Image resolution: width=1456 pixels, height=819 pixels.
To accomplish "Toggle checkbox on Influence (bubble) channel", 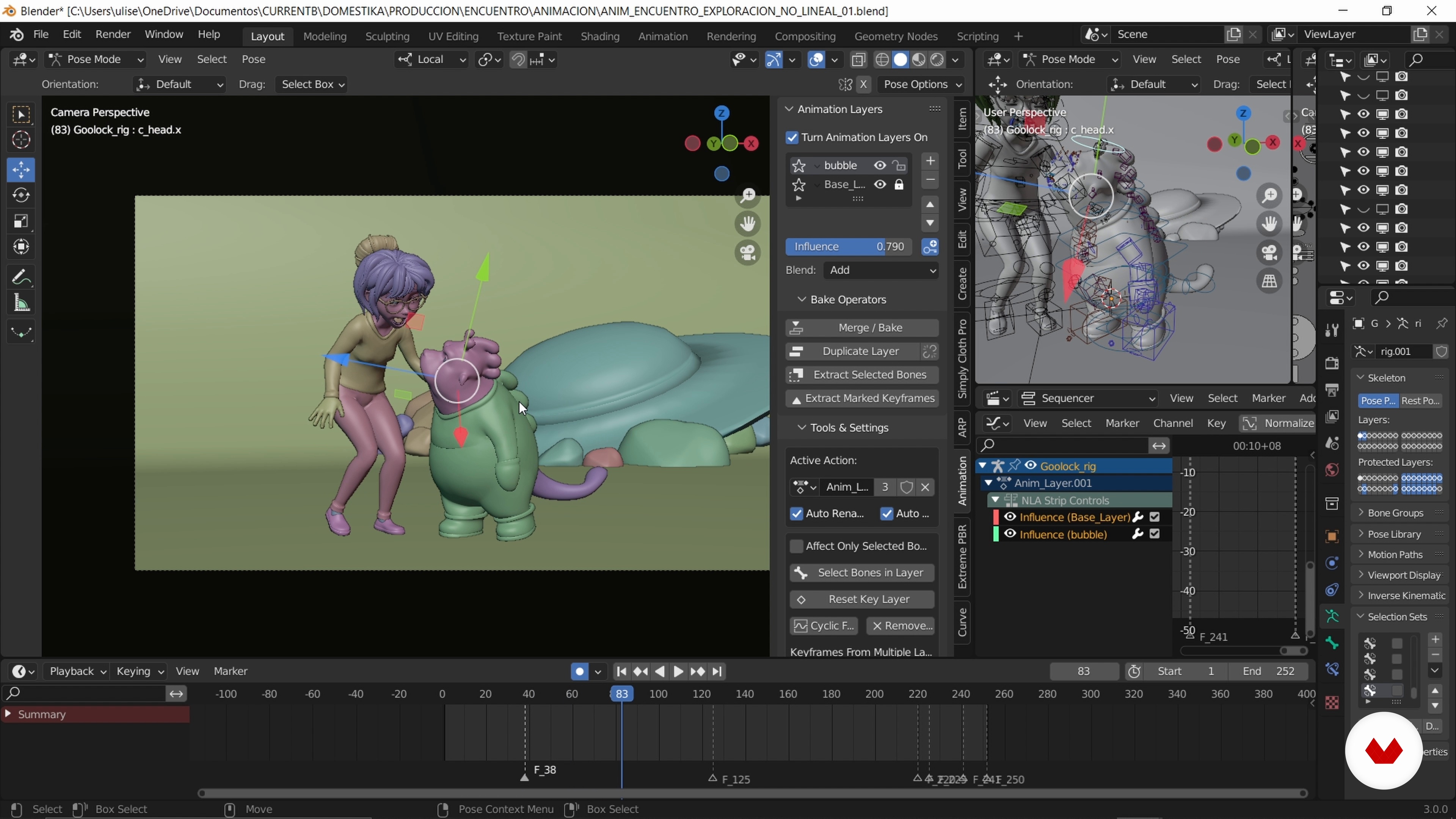I will tap(1155, 534).
